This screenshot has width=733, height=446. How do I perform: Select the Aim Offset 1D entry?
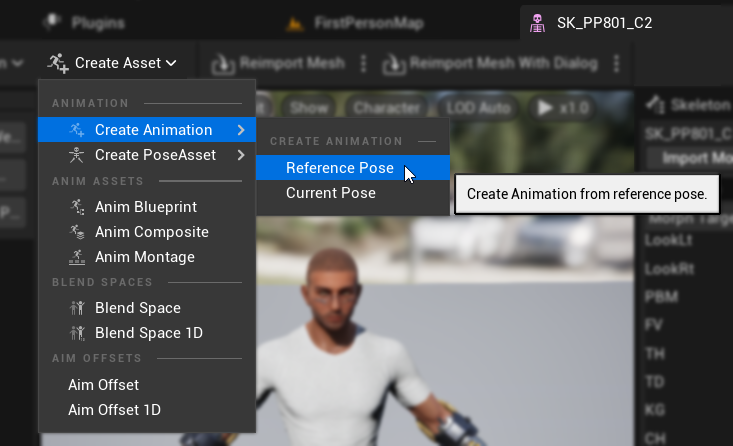pos(114,409)
